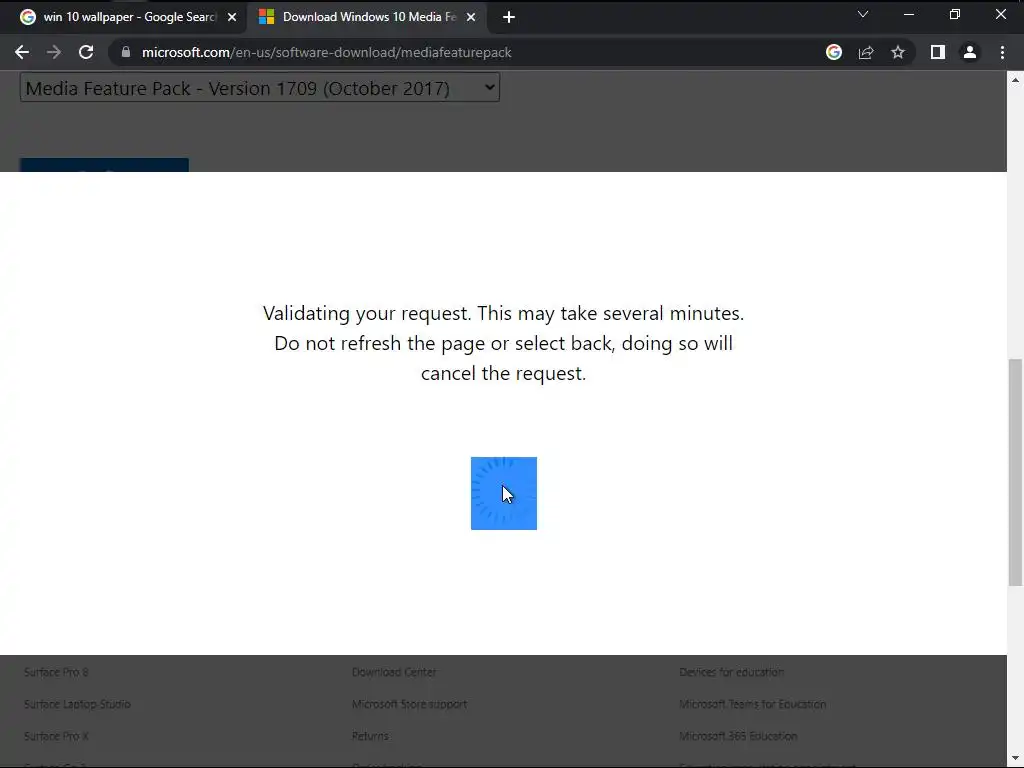Click the loading spinner box
The height and width of the screenshot is (768, 1024).
click(x=504, y=493)
